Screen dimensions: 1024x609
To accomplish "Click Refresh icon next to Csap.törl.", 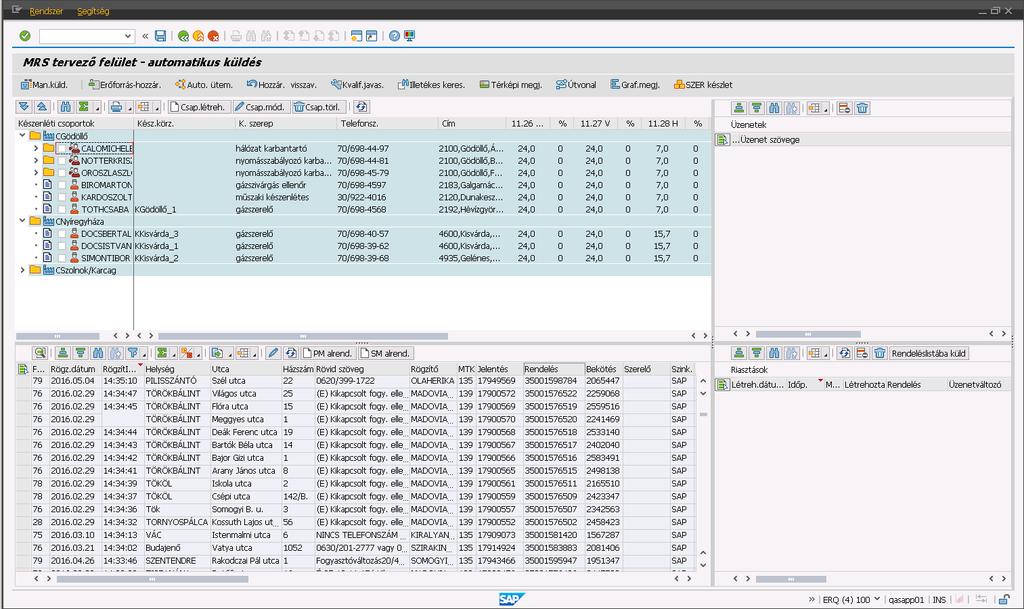I will point(361,107).
